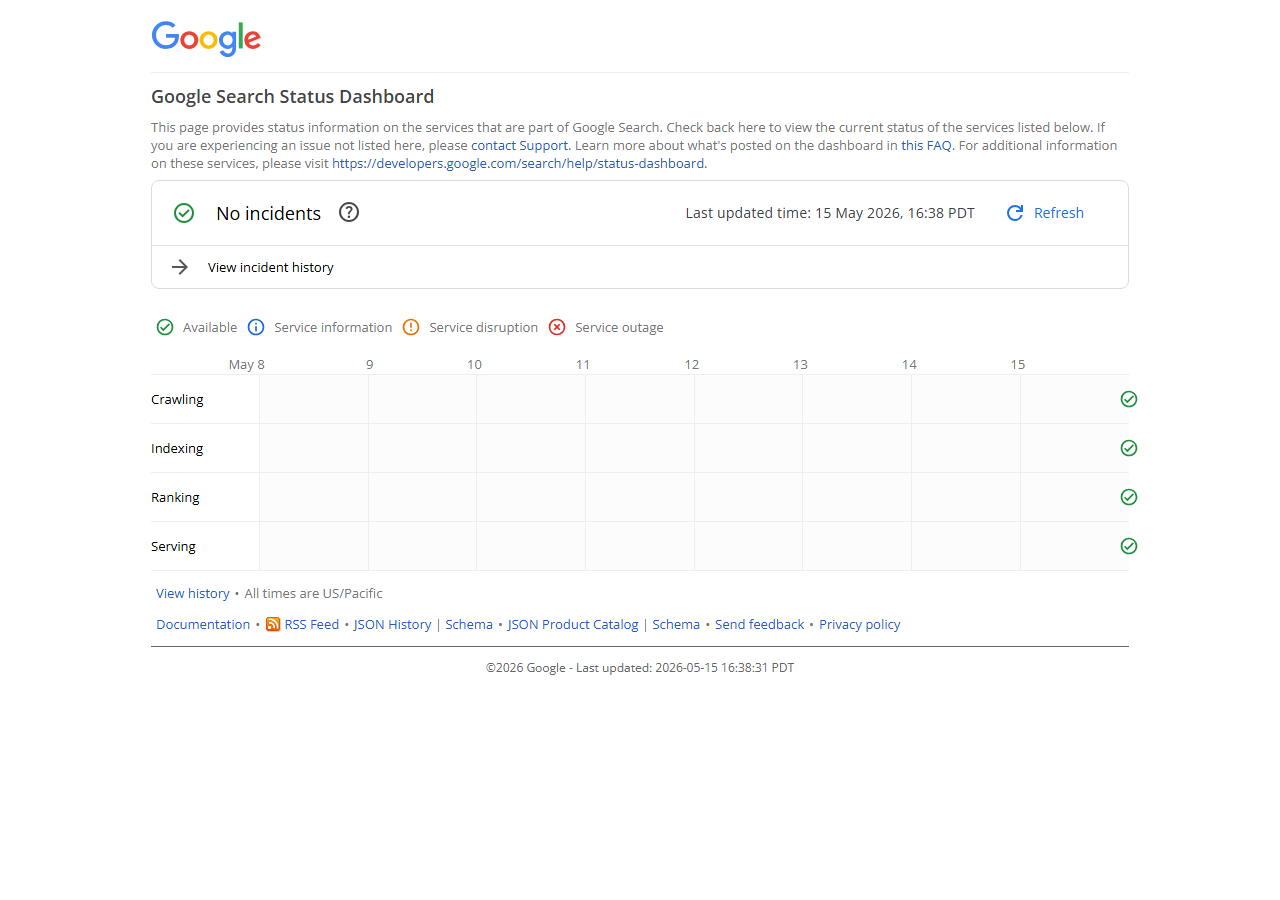This screenshot has width=1280, height=900.
Task: Open the Privacy policy link
Action: [860, 624]
